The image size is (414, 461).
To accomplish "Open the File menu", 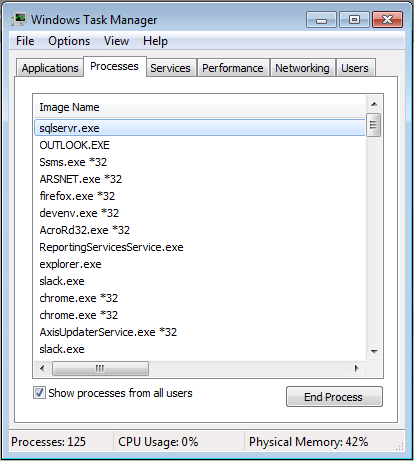I will (x=25, y=41).
